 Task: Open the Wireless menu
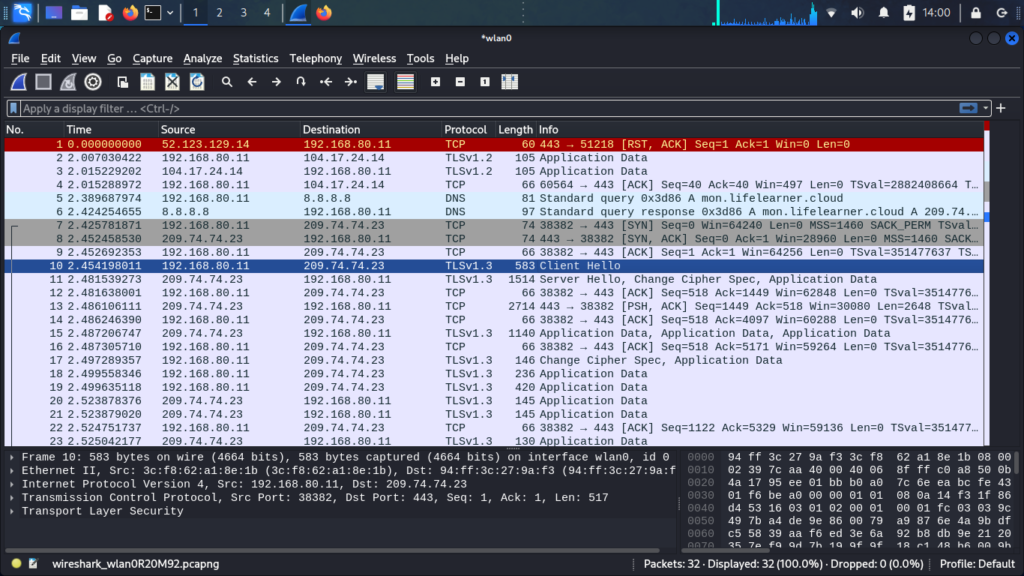[374, 58]
